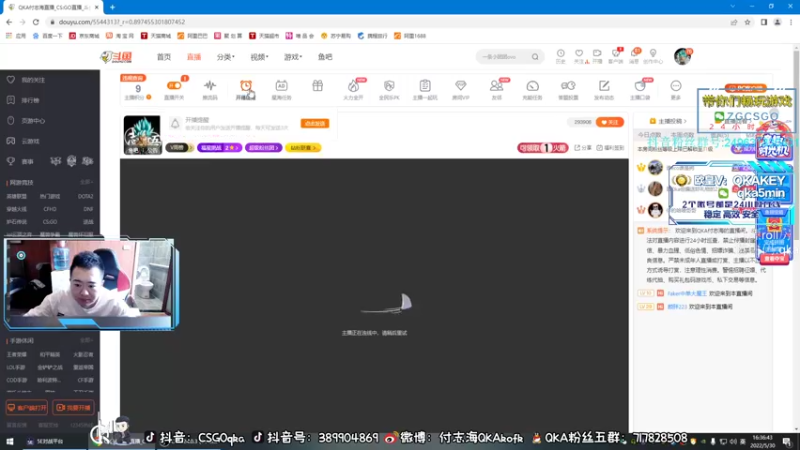Open the 超级粉丝团 badge pill
Viewport: 800px width, 450px height.
click(264, 148)
